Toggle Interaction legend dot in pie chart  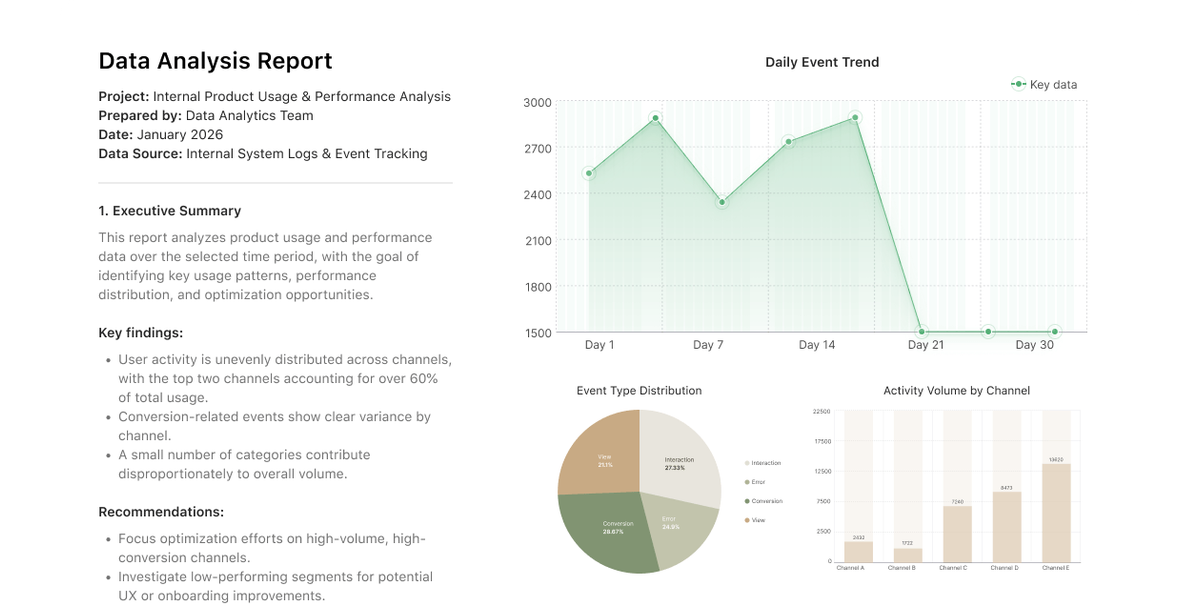coord(747,463)
